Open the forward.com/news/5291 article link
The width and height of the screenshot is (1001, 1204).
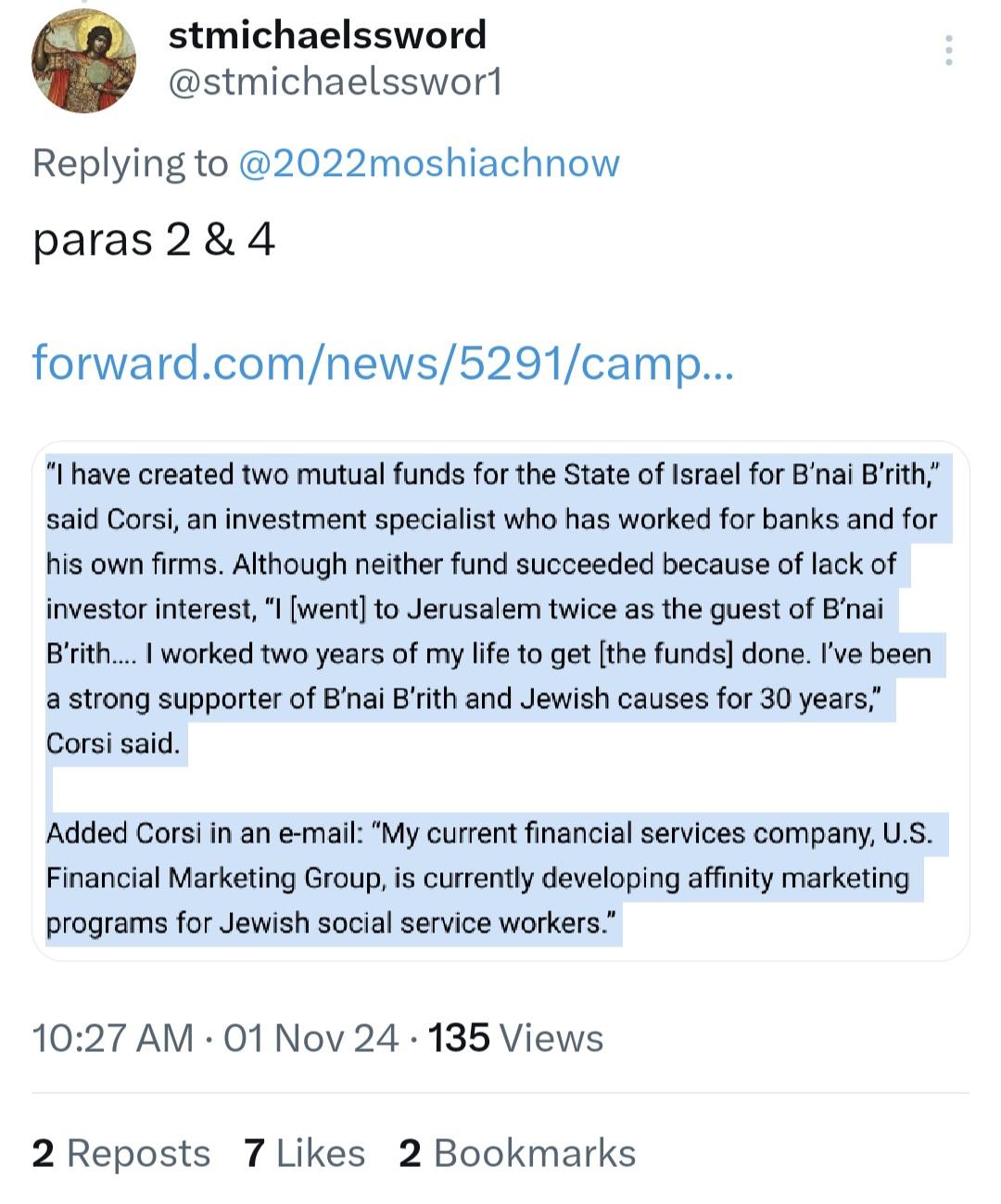click(x=383, y=361)
